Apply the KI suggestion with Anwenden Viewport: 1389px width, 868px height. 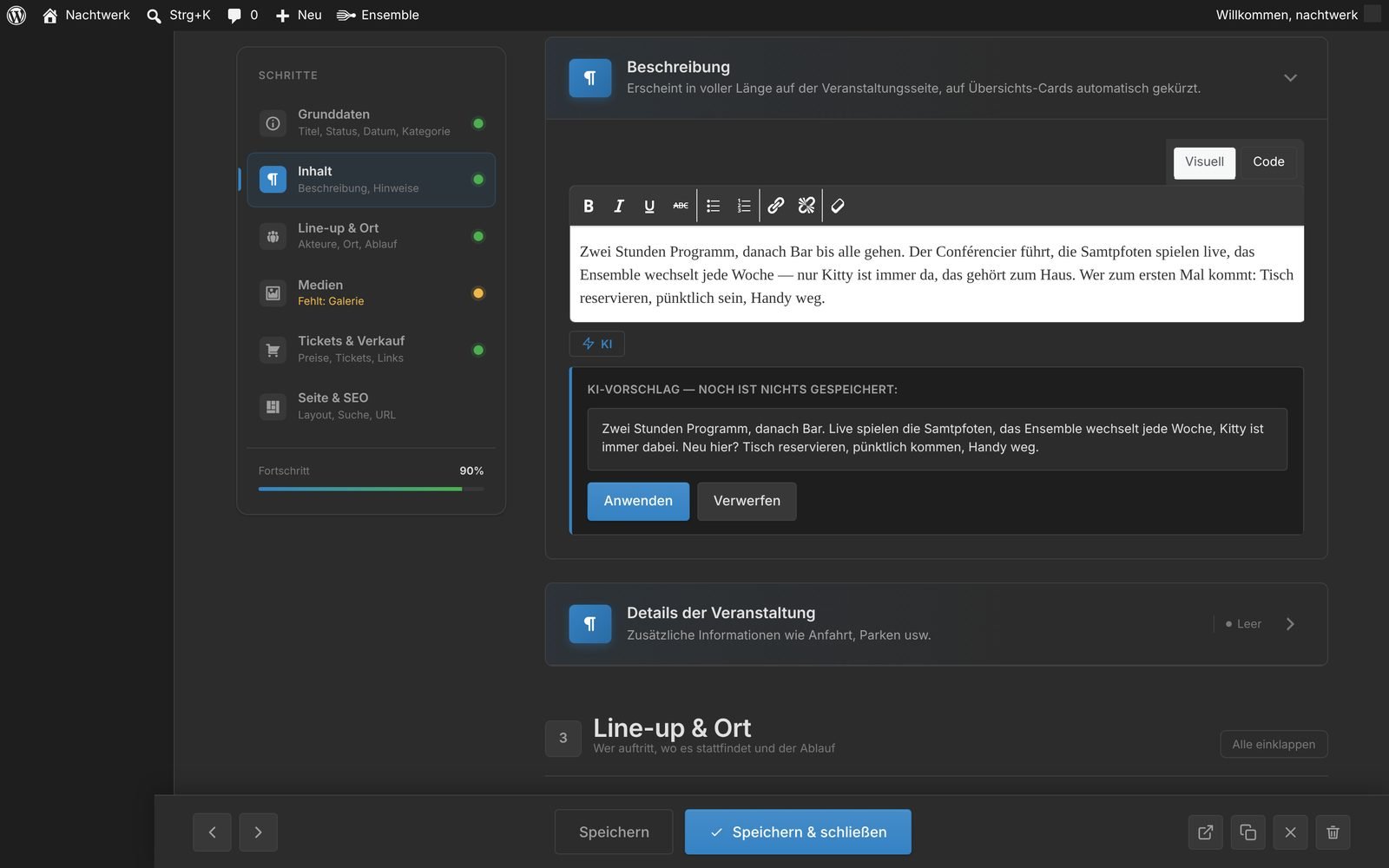pos(638,502)
